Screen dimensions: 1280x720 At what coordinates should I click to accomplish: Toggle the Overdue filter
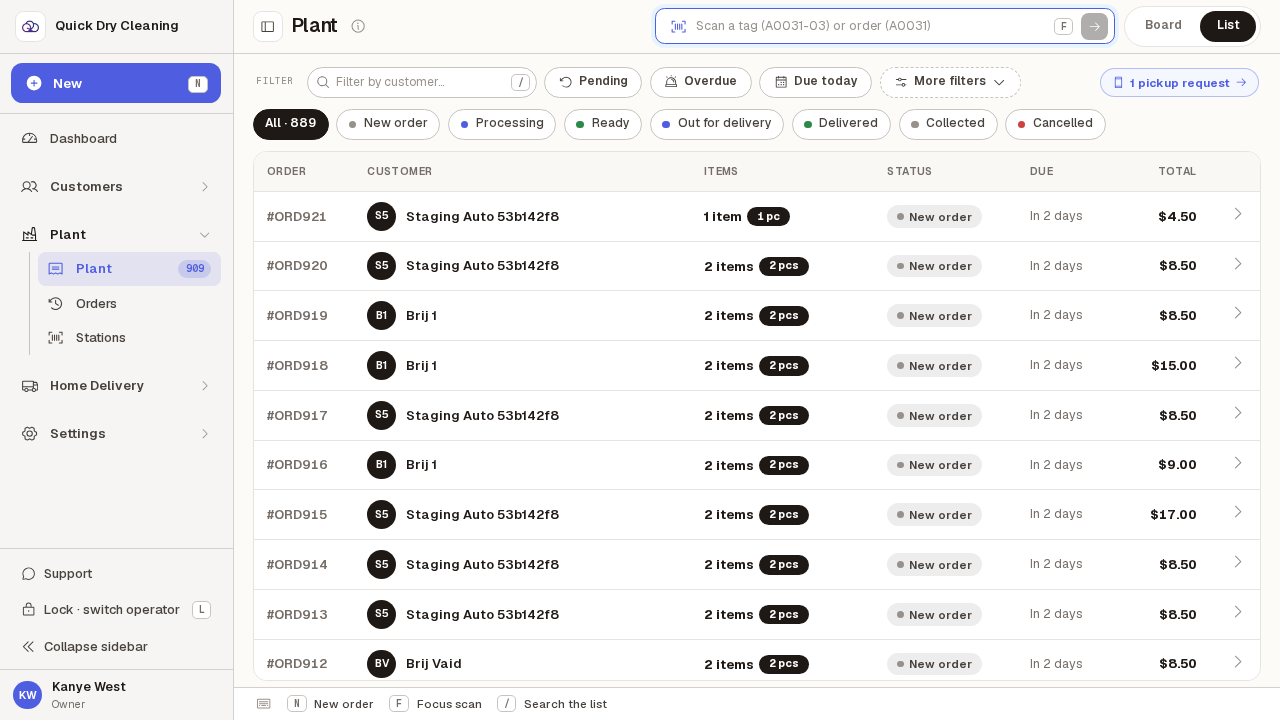click(701, 82)
